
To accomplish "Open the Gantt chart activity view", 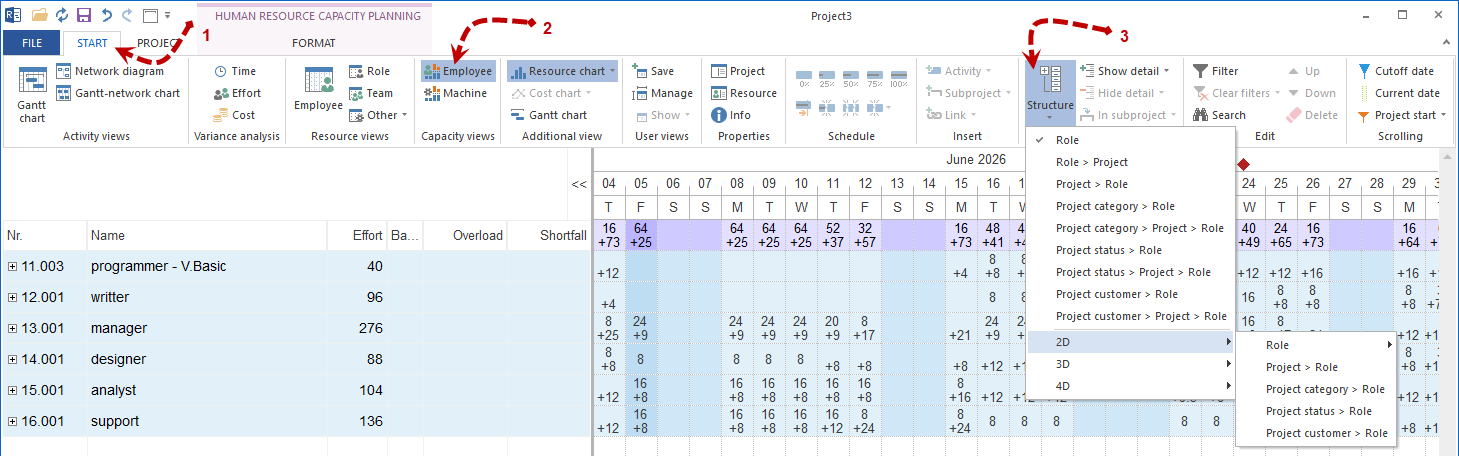I will click(32, 96).
